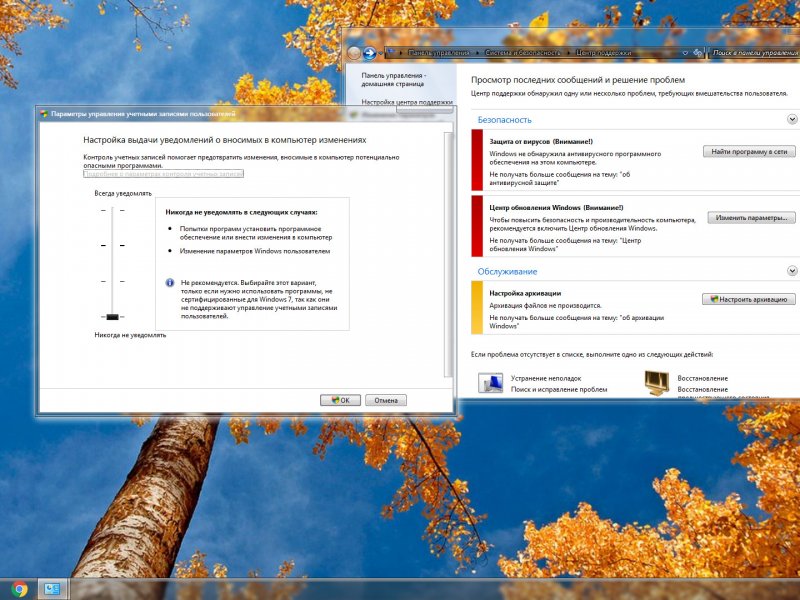
Task: Collapse the Безопасность section chevron
Action: (792, 119)
